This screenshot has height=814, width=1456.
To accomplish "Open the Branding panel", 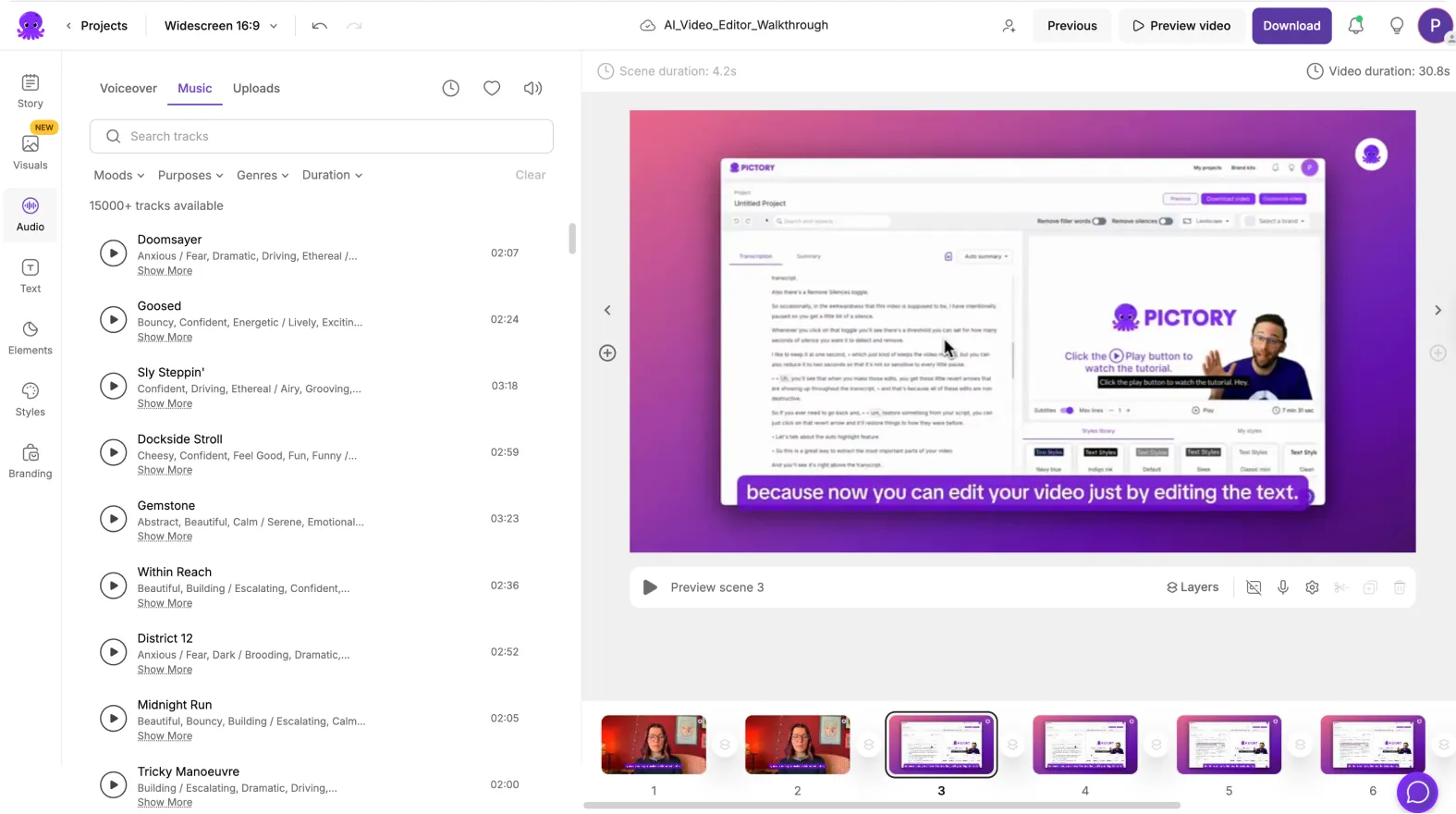I will (x=31, y=461).
